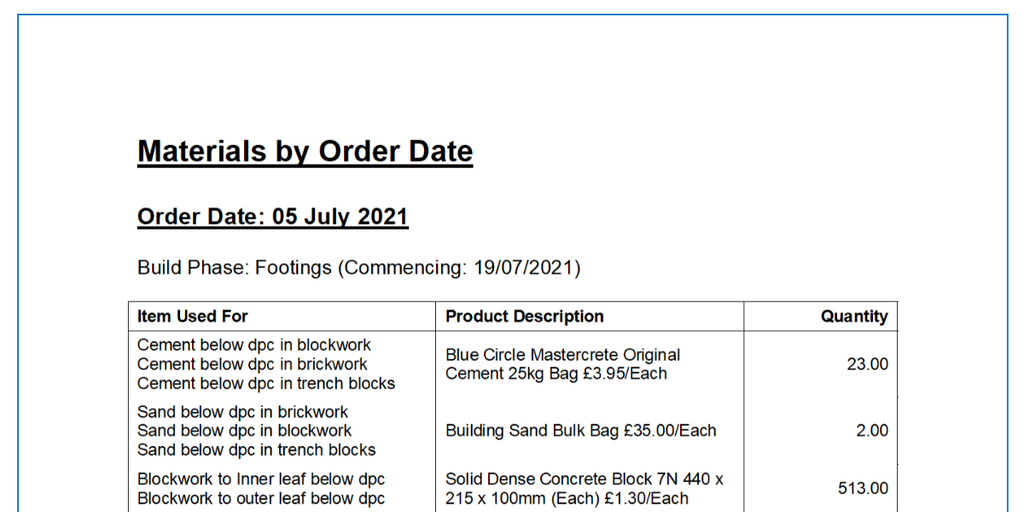This screenshot has height=512, width=1024.
Task: Click 'Cement below dpc in trench blocks' text
Action: tap(266, 383)
